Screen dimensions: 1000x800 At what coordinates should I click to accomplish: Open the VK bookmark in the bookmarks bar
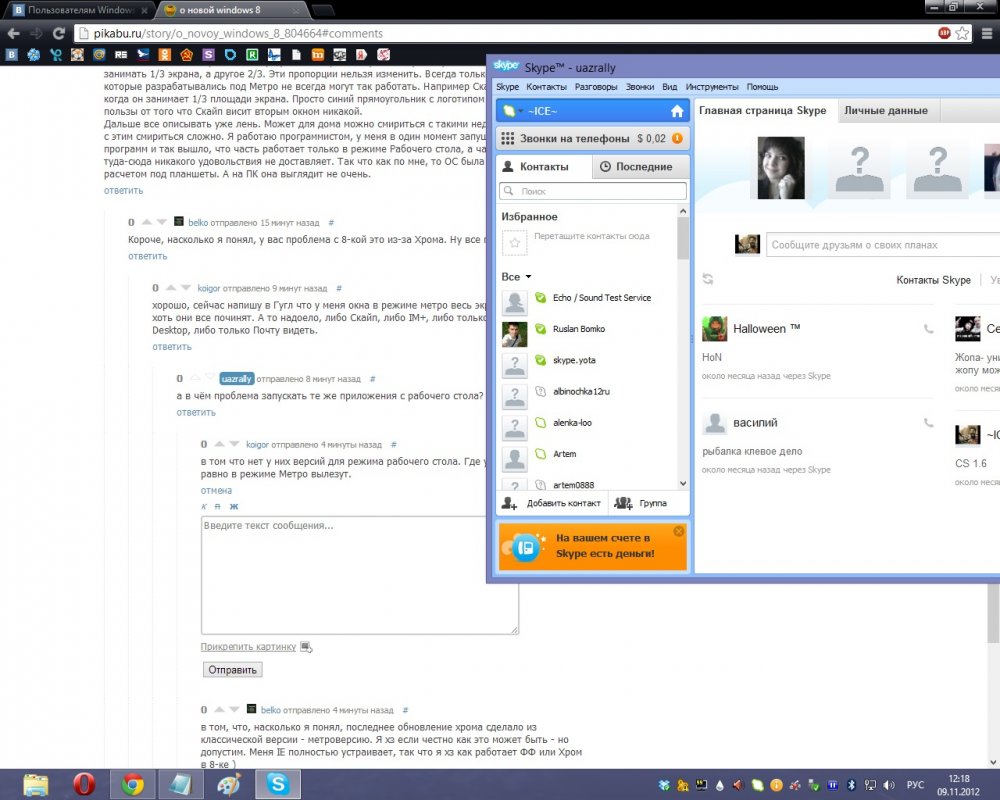[11, 55]
